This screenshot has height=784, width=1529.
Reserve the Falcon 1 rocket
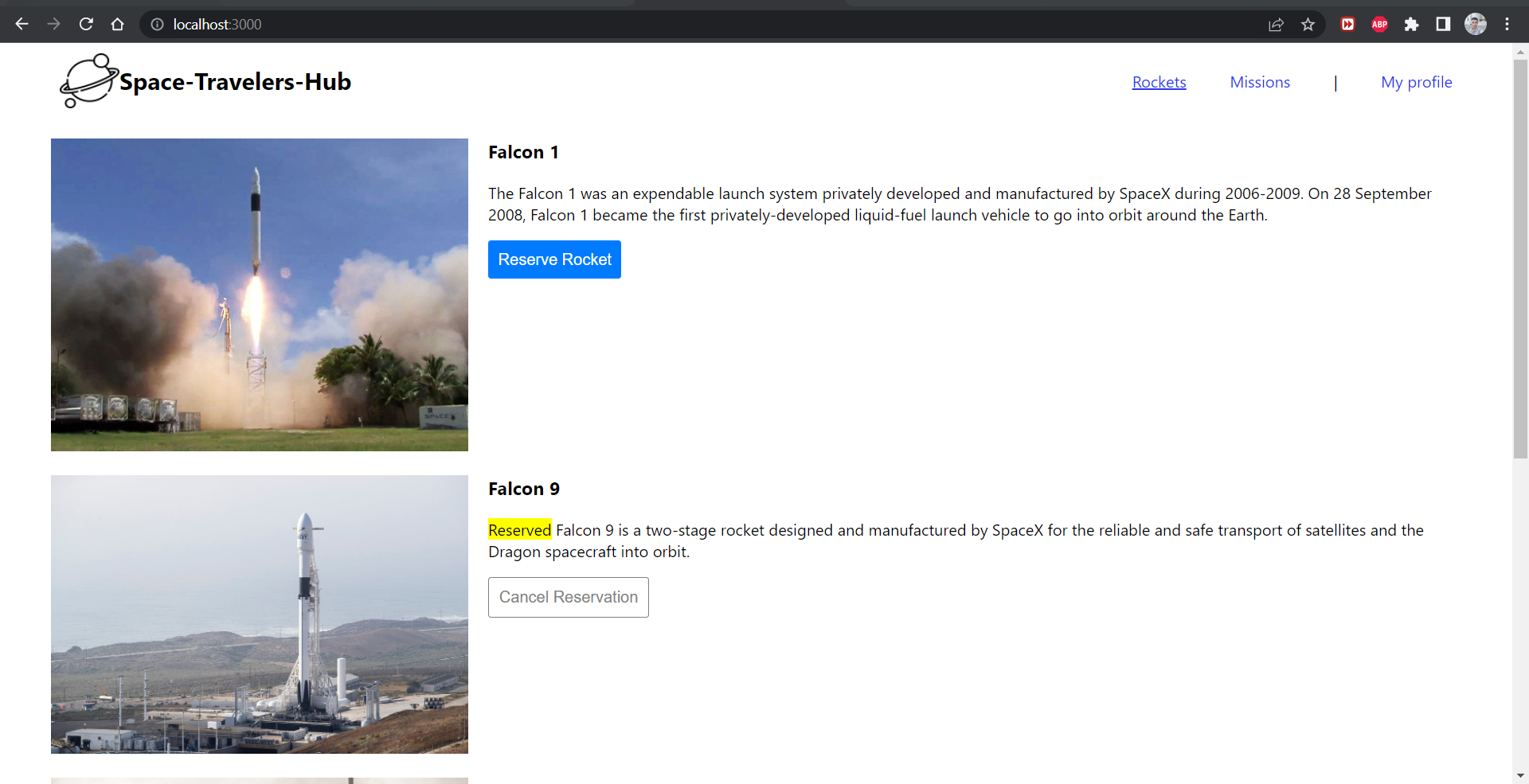554,259
